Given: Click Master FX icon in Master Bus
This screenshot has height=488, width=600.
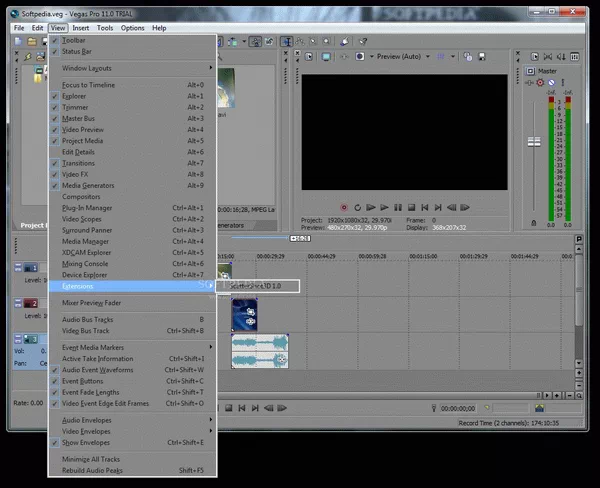Looking at the screenshot, I should [530, 83].
